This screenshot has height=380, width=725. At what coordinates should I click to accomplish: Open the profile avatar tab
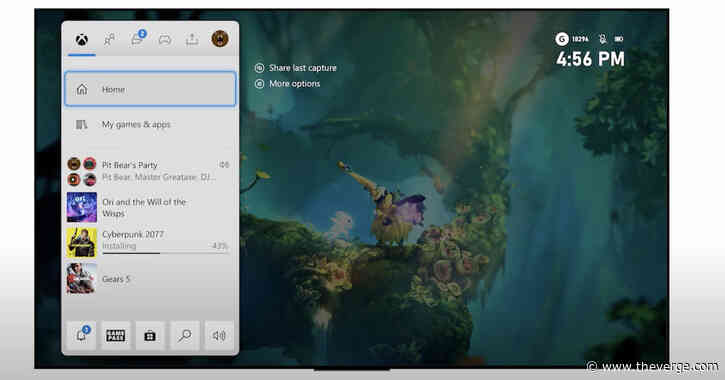[x=220, y=39]
